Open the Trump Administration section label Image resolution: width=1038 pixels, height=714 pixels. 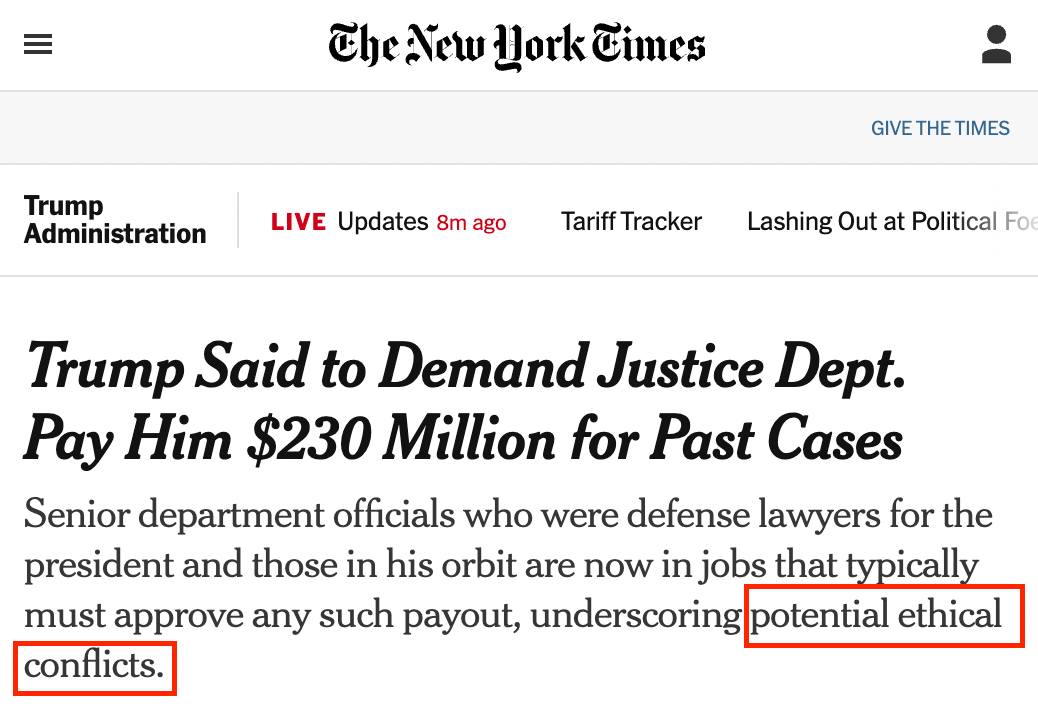(114, 220)
